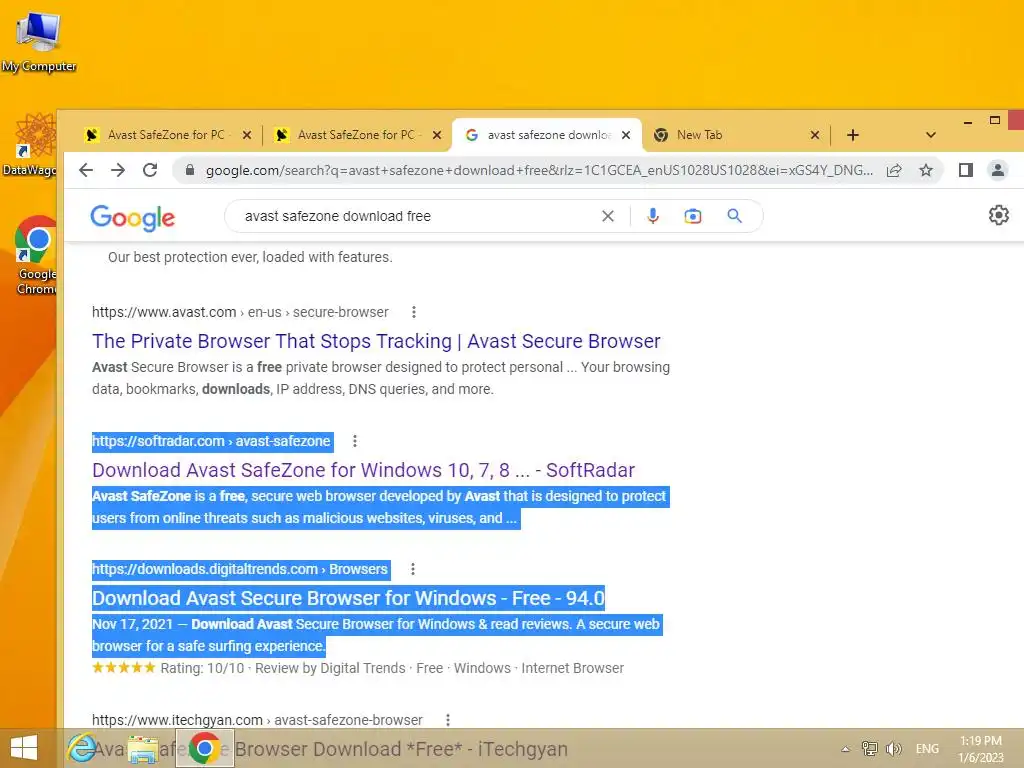The height and width of the screenshot is (768, 1024).
Task: Open Download Avast SafeZone for Windows SoftRadar link
Action: (363, 470)
